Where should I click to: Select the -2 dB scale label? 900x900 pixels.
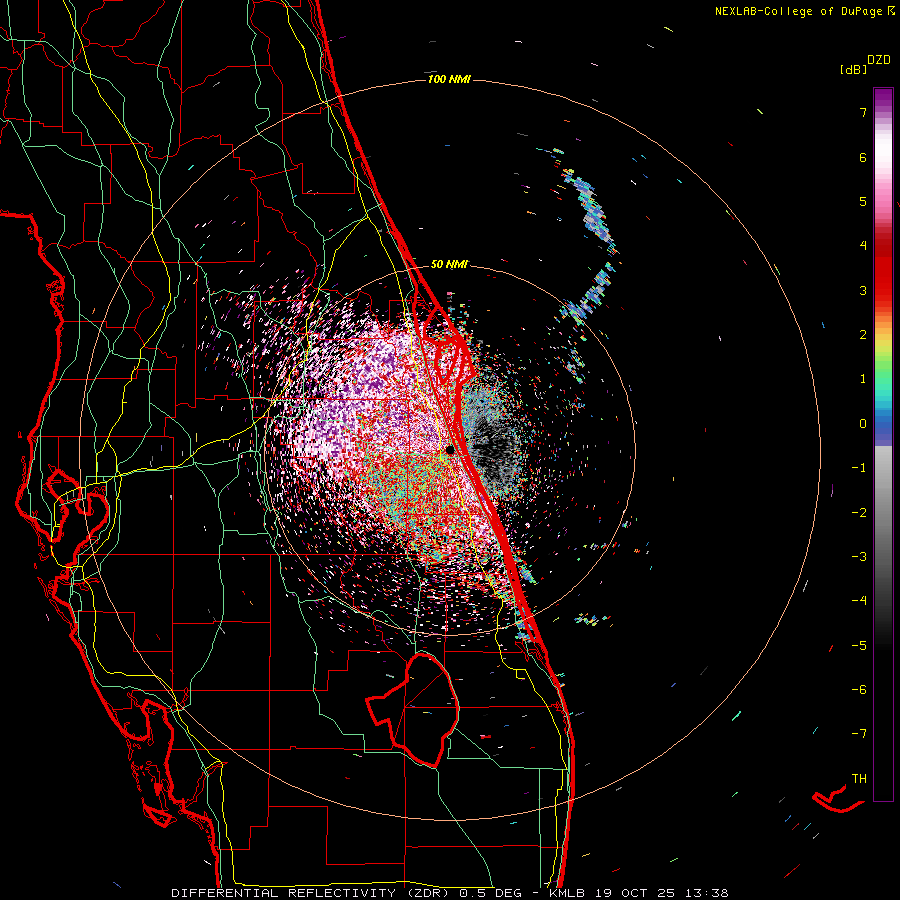pyautogui.click(x=859, y=513)
